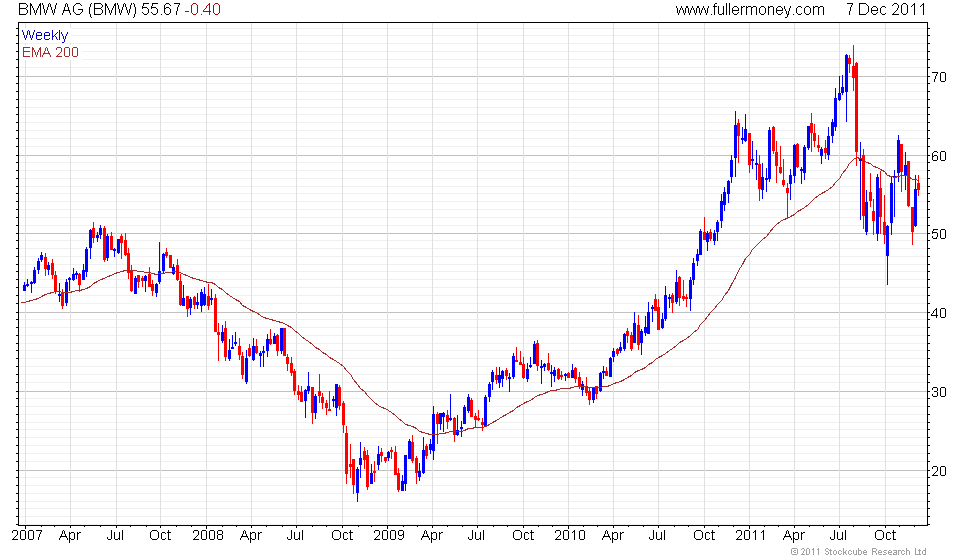Click the 2008 year label on time axis
980x560 pixels.
208,535
